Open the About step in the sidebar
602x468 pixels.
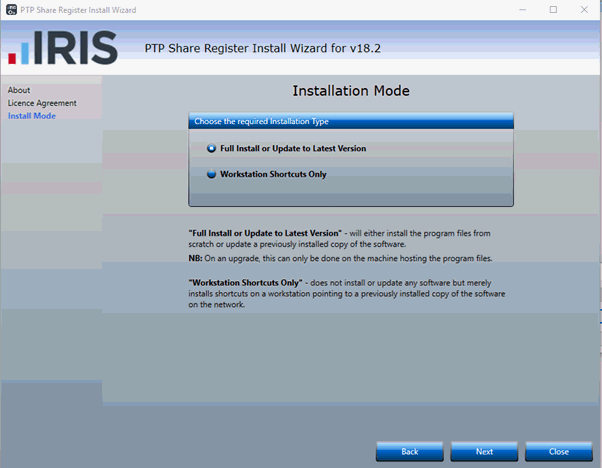pyautogui.click(x=19, y=90)
